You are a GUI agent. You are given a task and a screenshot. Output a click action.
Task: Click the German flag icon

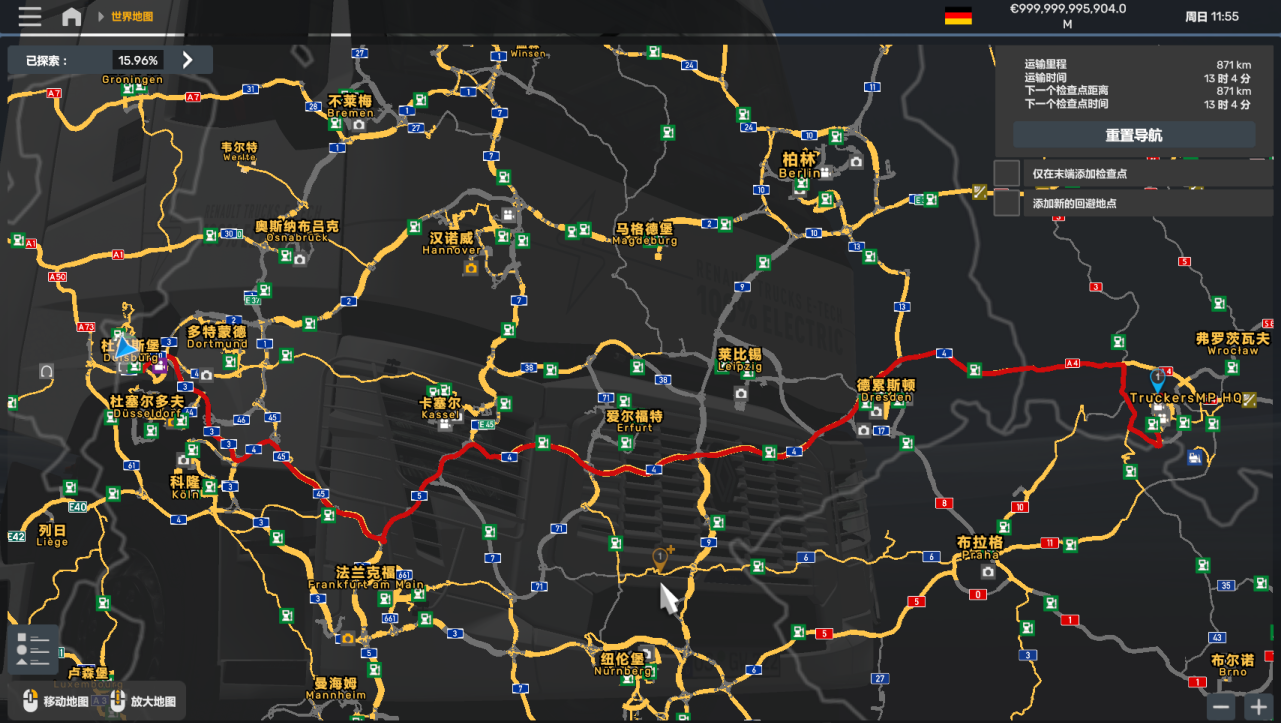pos(958,16)
